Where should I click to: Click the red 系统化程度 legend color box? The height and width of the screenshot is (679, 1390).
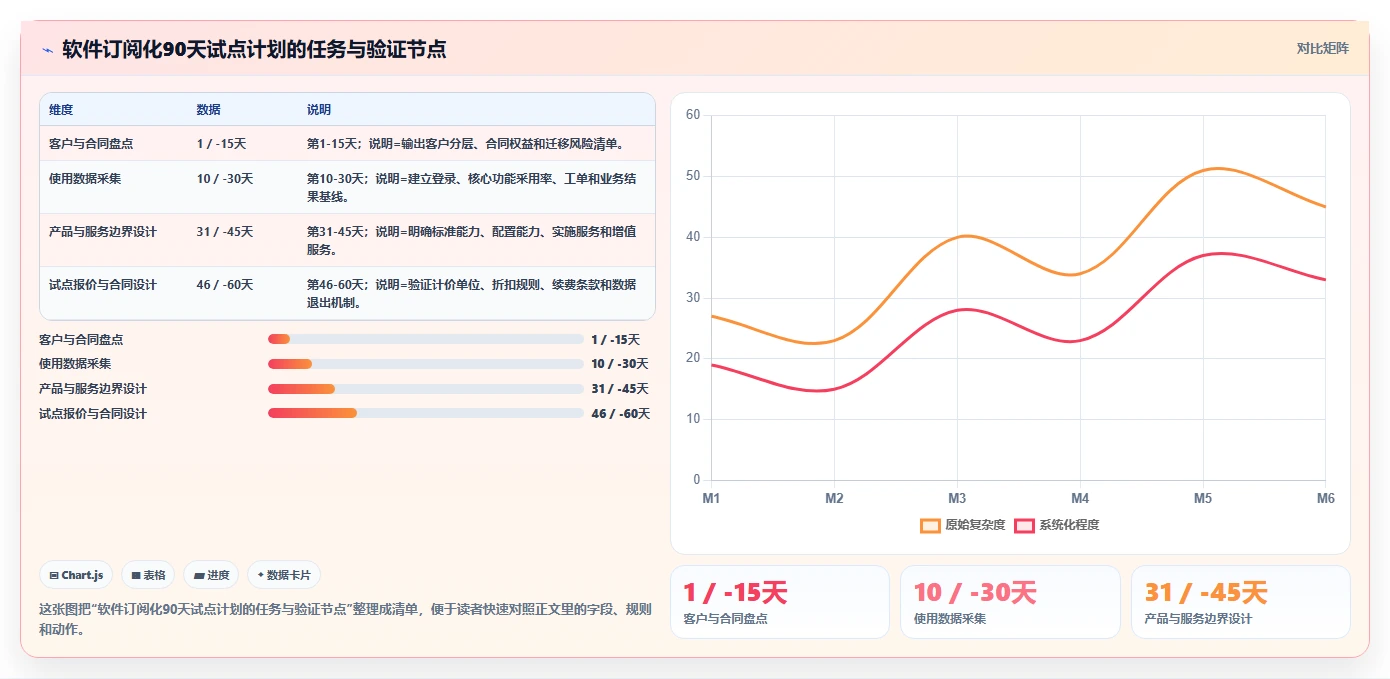pyautogui.click(x=1025, y=525)
